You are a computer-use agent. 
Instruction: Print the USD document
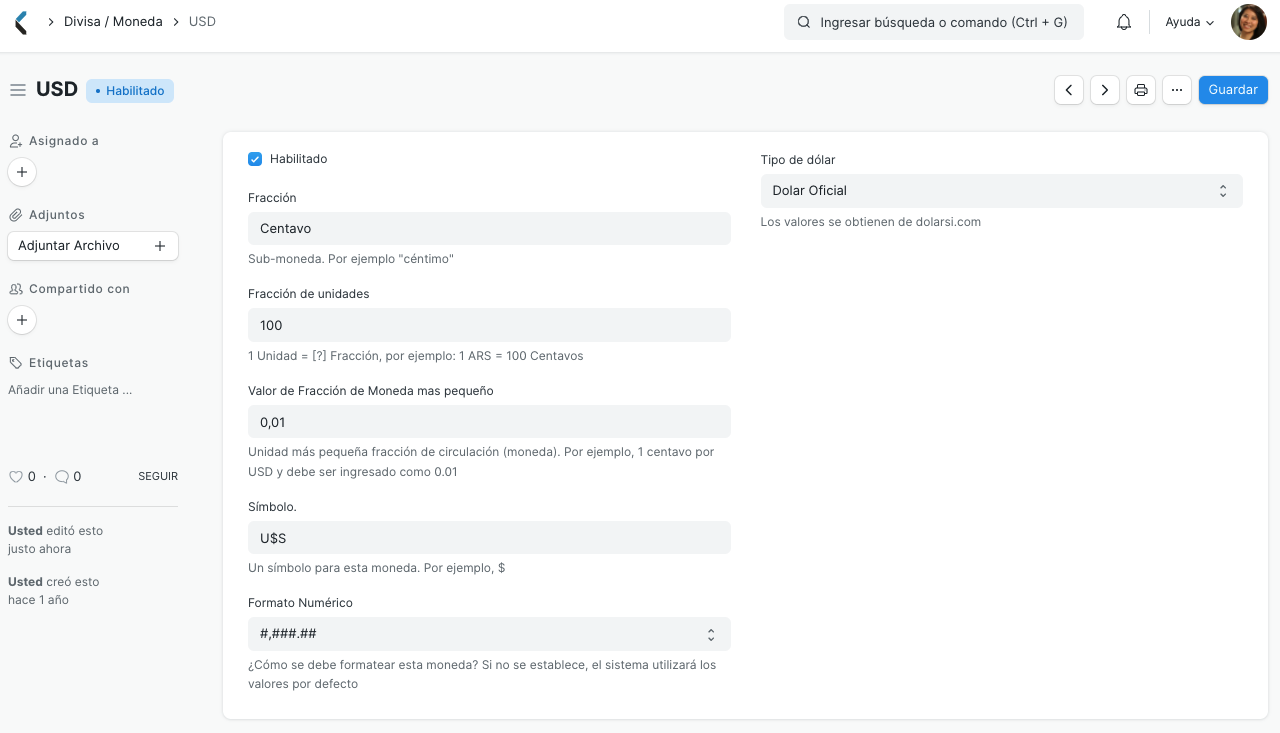(1141, 90)
